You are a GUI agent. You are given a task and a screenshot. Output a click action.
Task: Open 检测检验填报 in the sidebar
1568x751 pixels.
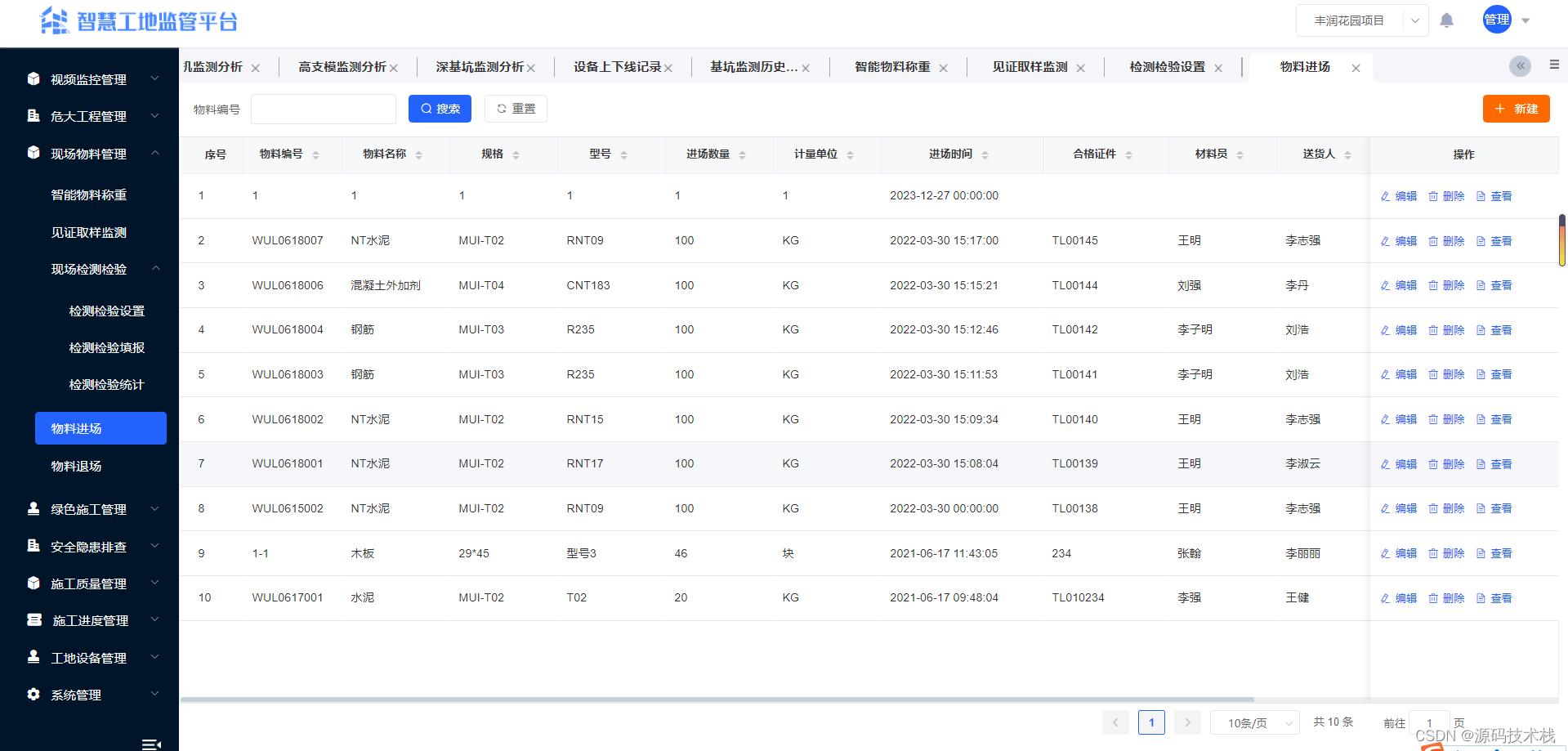pos(106,347)
